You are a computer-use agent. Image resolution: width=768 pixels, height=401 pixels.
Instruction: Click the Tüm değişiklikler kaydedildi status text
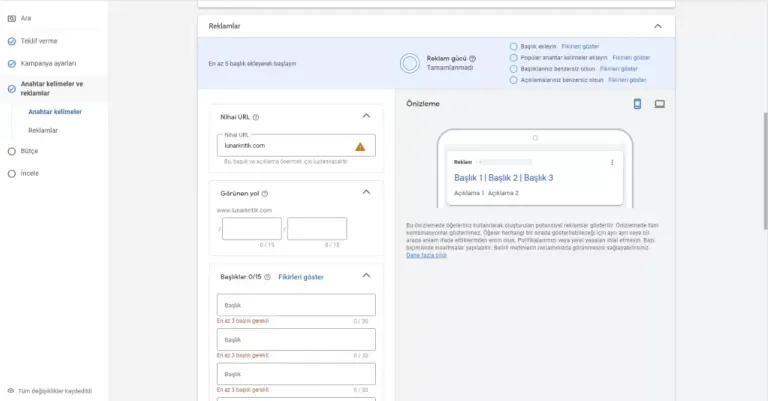[55, 391]
